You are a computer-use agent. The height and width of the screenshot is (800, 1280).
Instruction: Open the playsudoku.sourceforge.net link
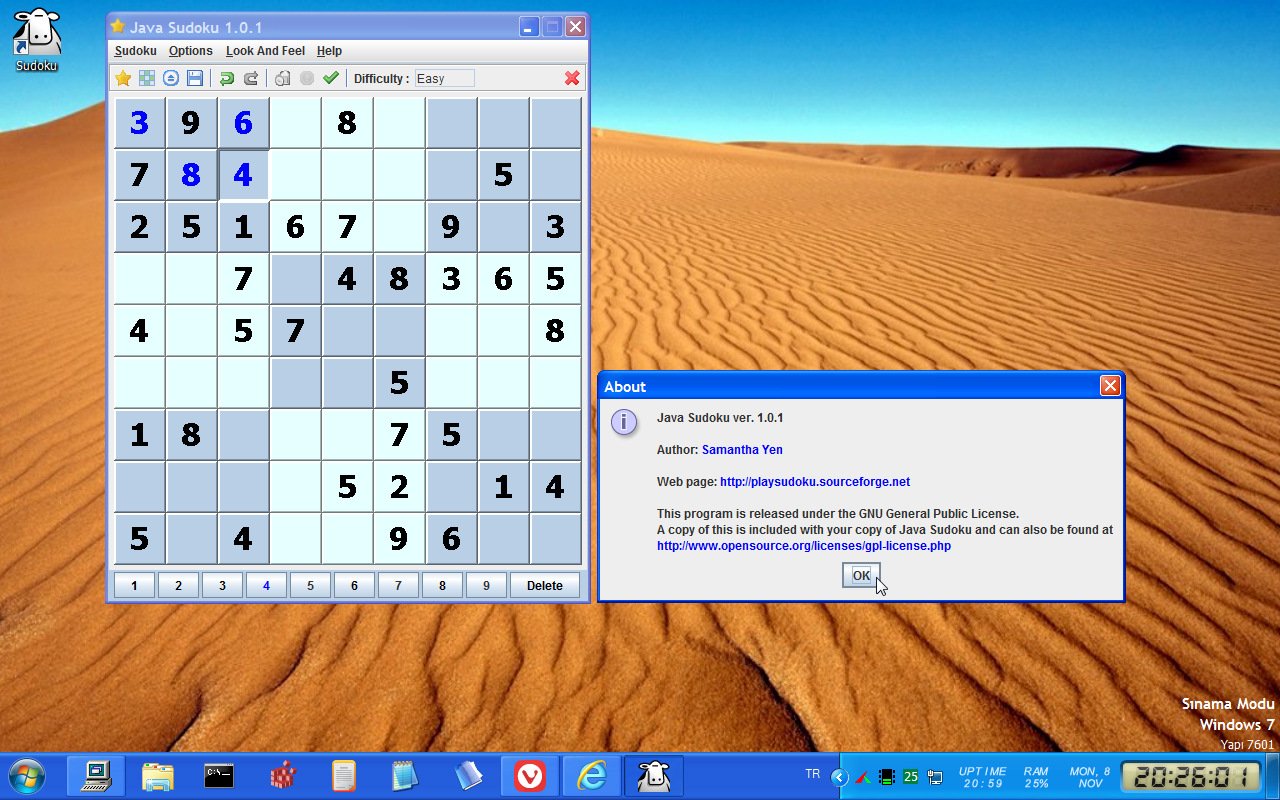coord(815,482)
